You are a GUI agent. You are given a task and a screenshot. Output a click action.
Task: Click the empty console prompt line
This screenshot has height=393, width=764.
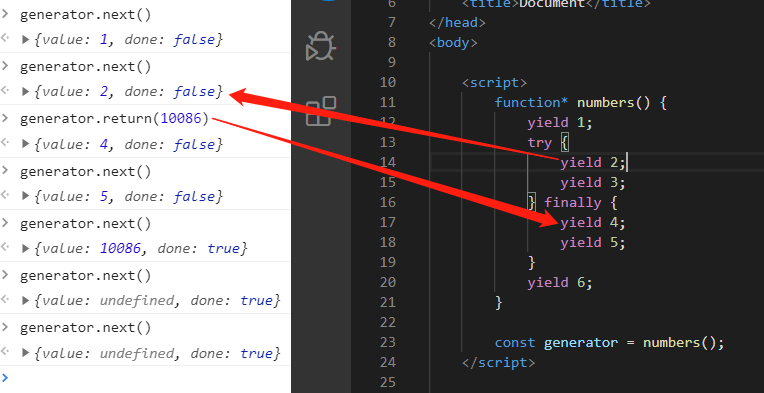click(x=145, y=377)
